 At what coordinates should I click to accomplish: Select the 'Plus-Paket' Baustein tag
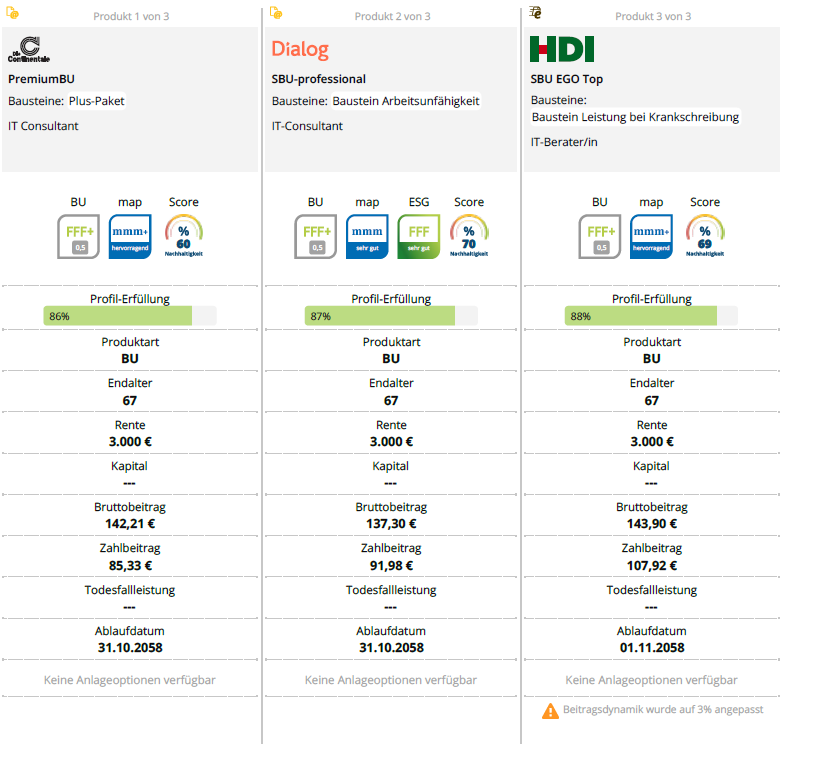(x=97, y=101)
